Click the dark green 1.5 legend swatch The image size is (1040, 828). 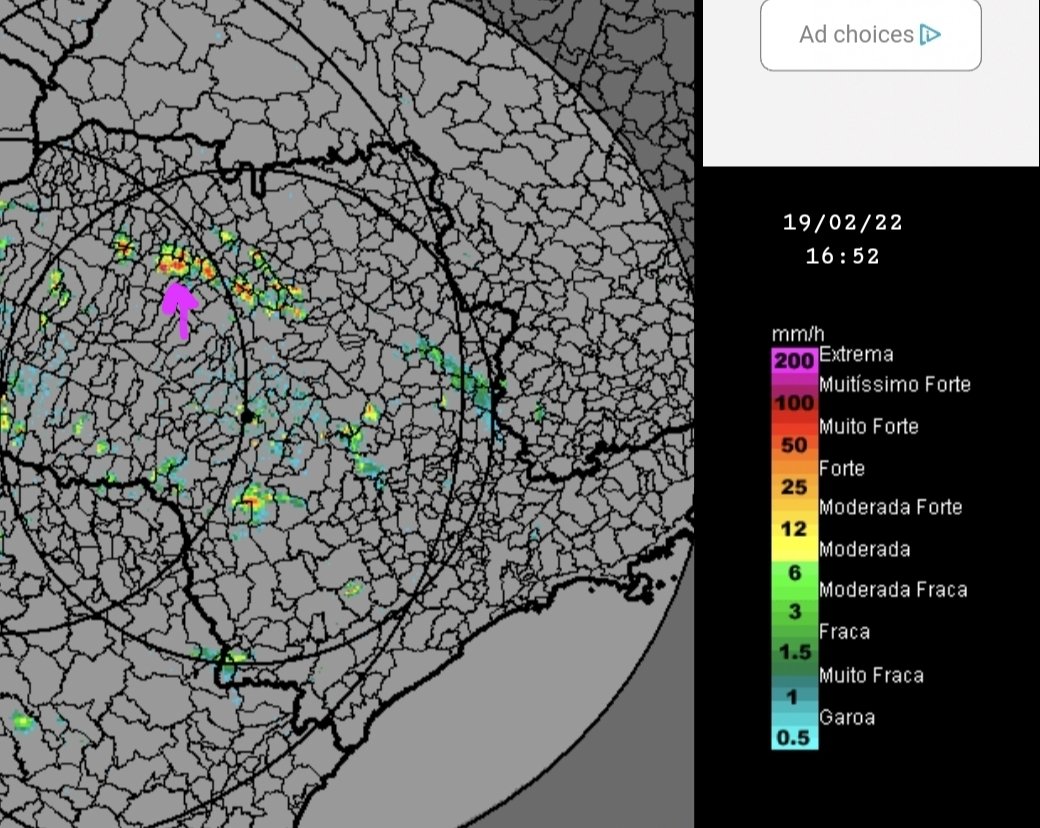tap(794, 652)
